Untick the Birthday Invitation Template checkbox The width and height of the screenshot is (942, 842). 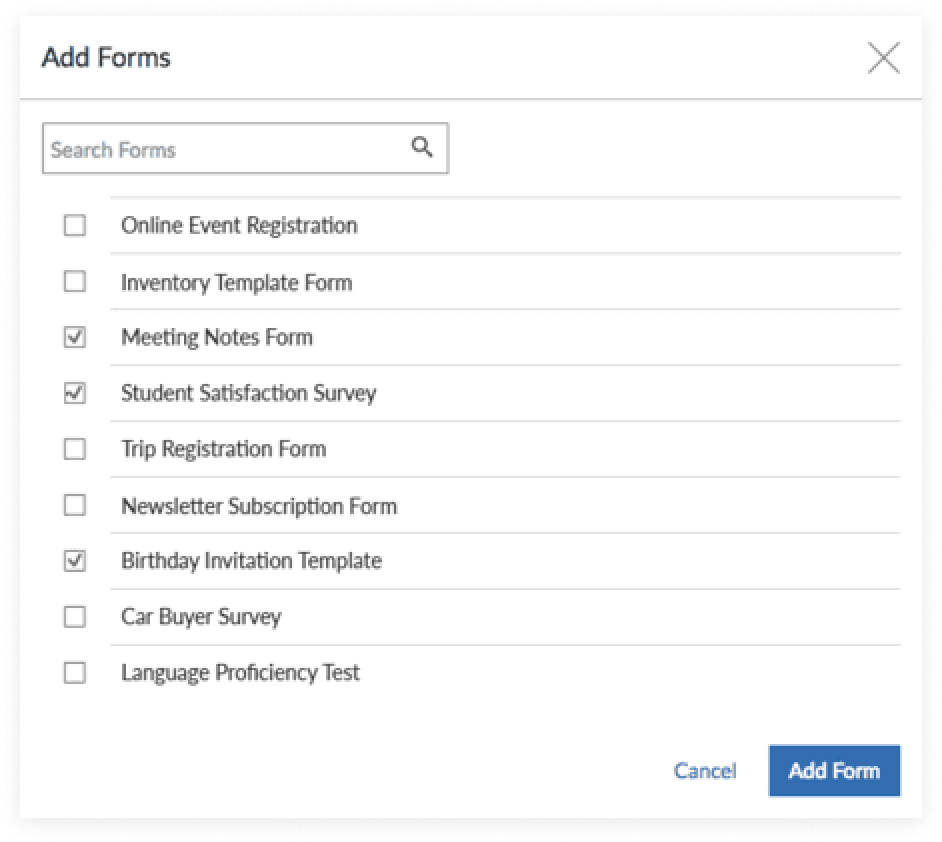tap(75, 561)
